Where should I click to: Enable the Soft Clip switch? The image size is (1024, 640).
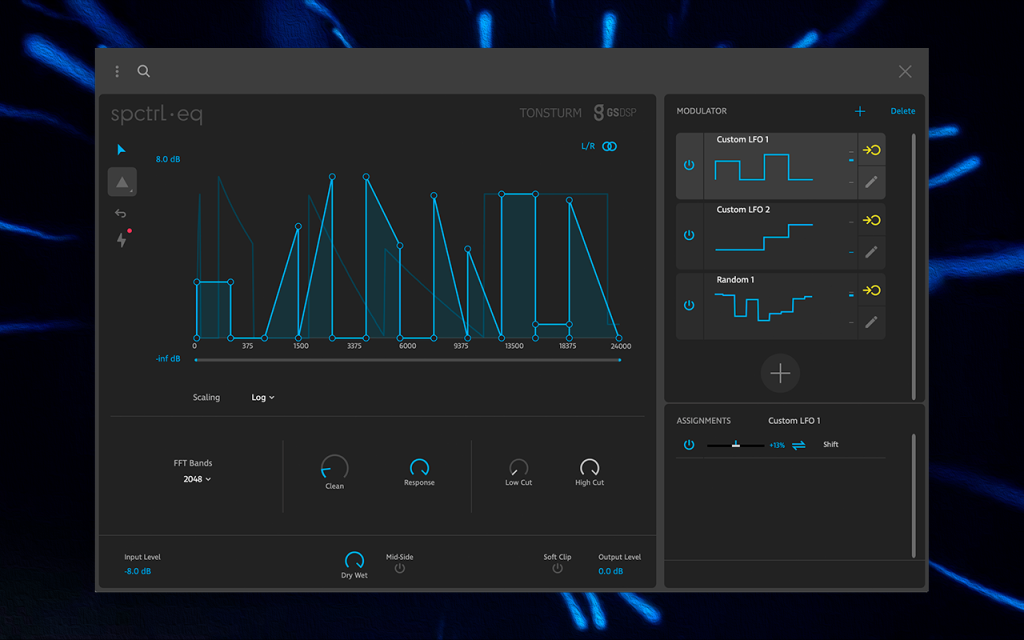(x=557, y=568)
